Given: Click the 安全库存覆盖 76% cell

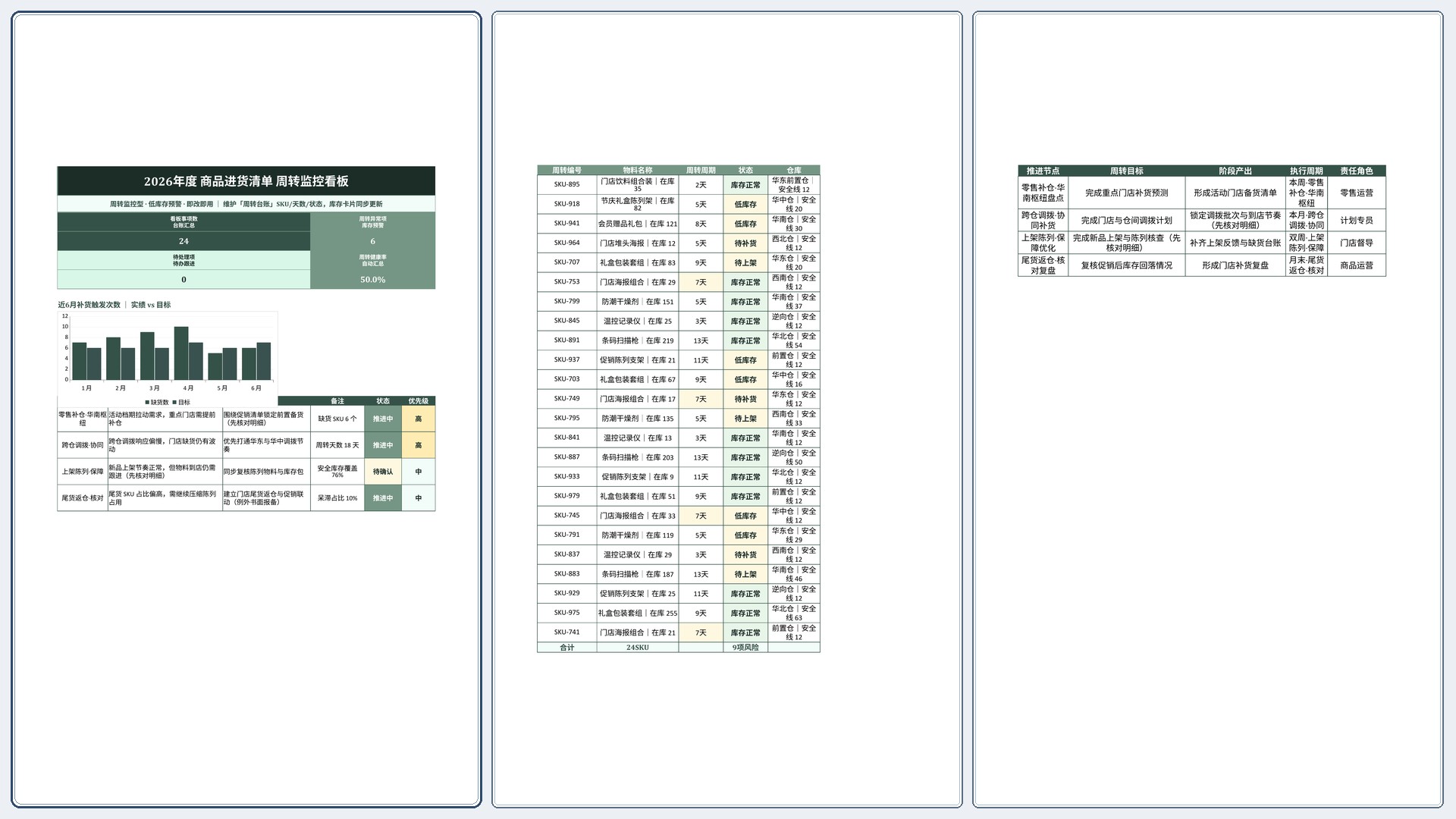Looking at the screenshot, I should 337,472.
